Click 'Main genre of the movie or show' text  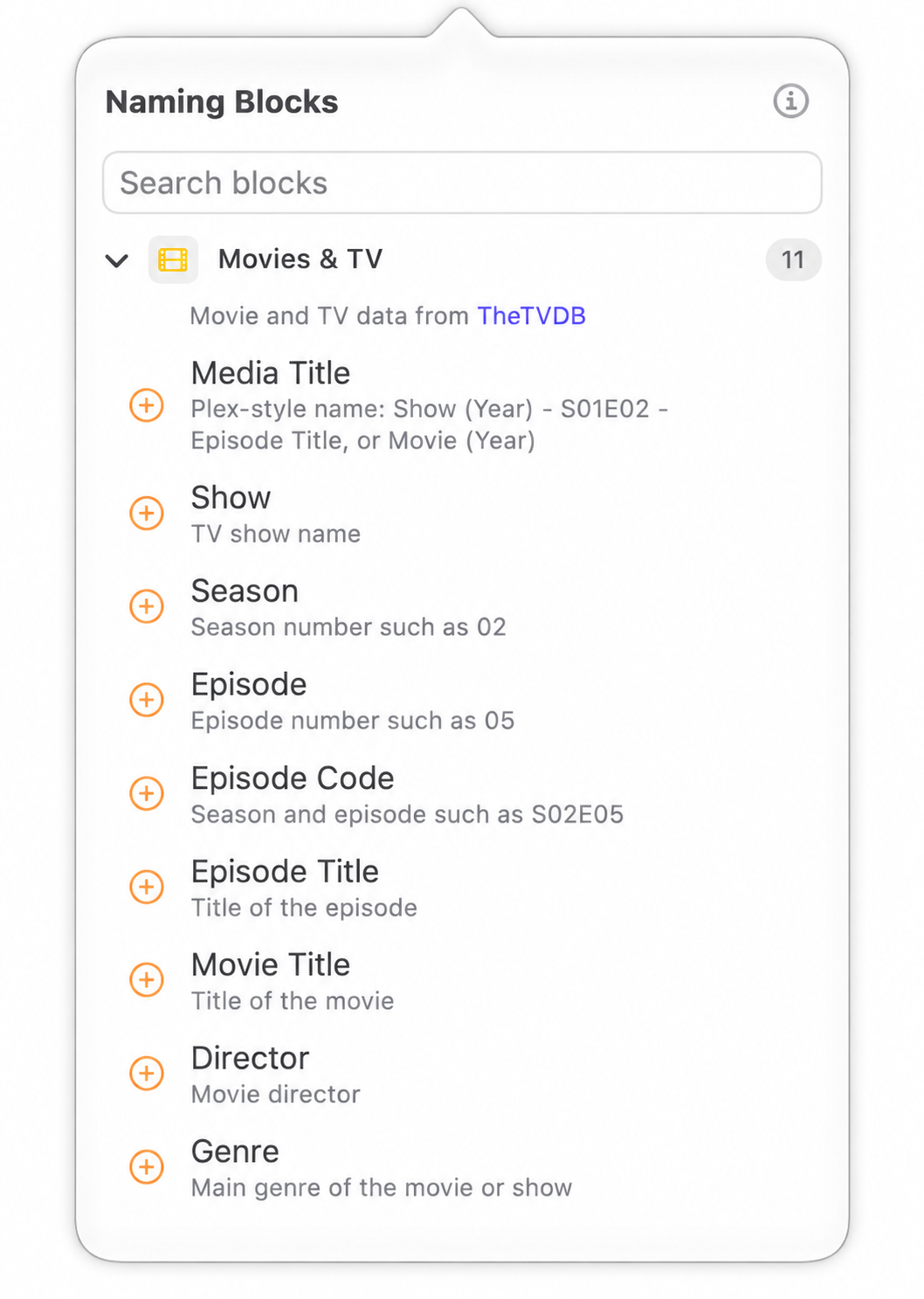[x=382, y=1188]
